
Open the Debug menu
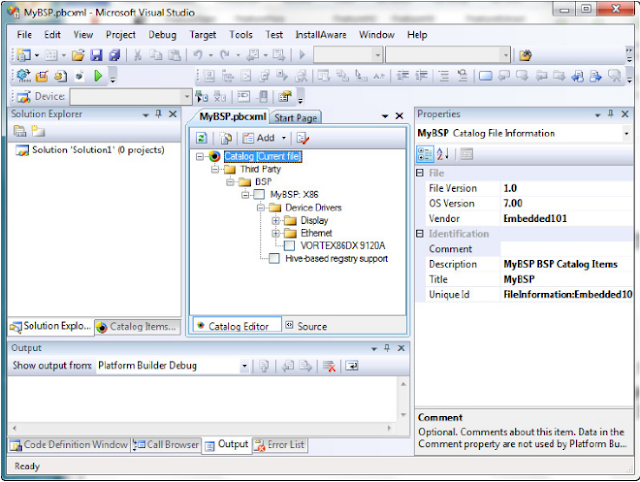[x=162, y=35]
